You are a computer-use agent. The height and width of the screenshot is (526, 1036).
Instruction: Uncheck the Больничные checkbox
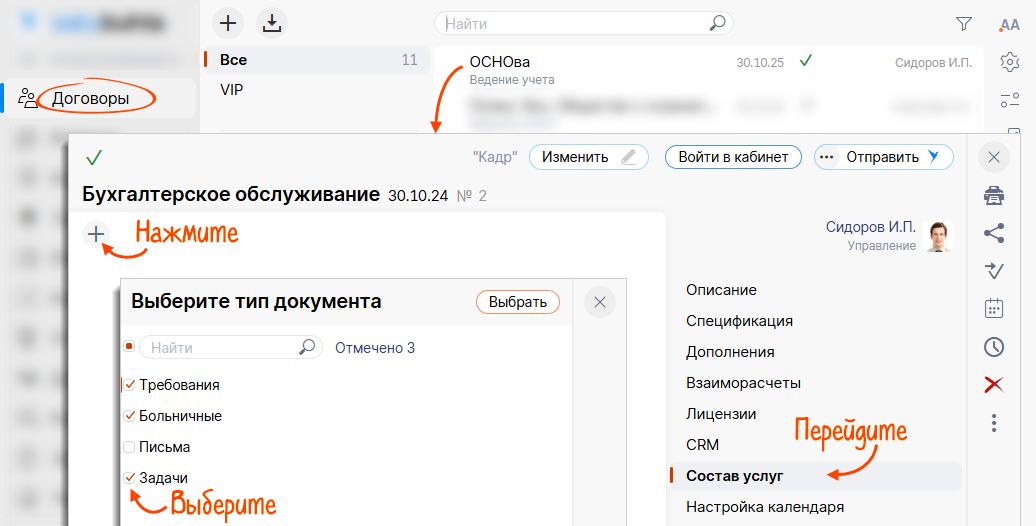pos(129,416)
